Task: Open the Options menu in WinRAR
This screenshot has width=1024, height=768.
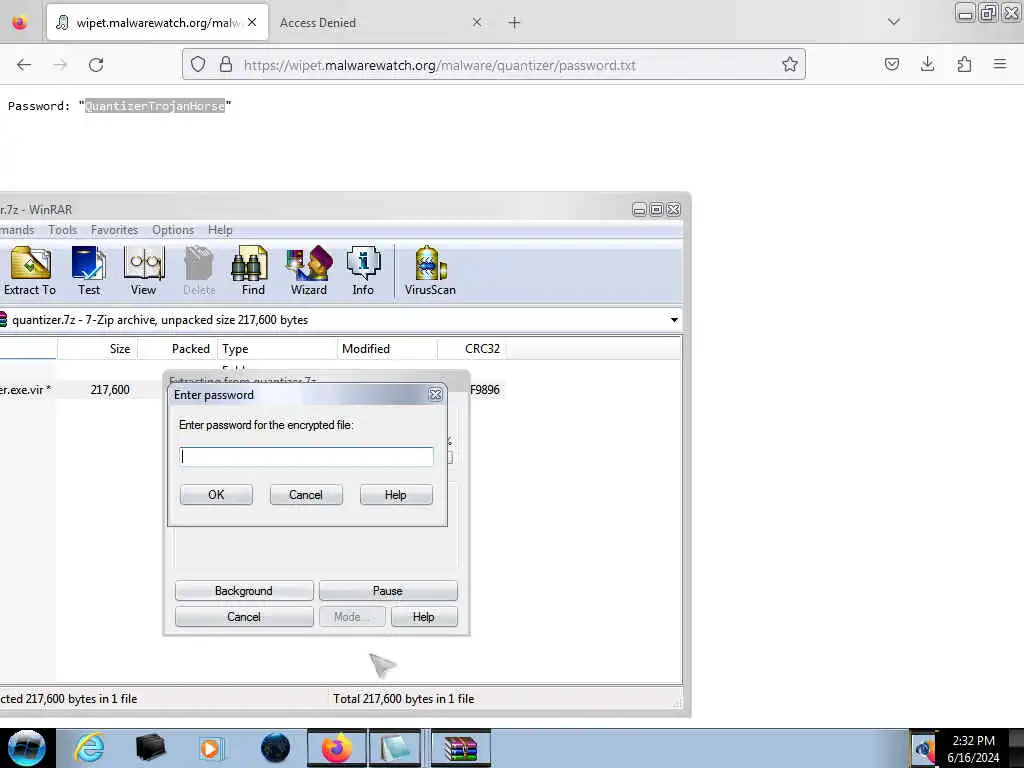Action: point(173,230)
